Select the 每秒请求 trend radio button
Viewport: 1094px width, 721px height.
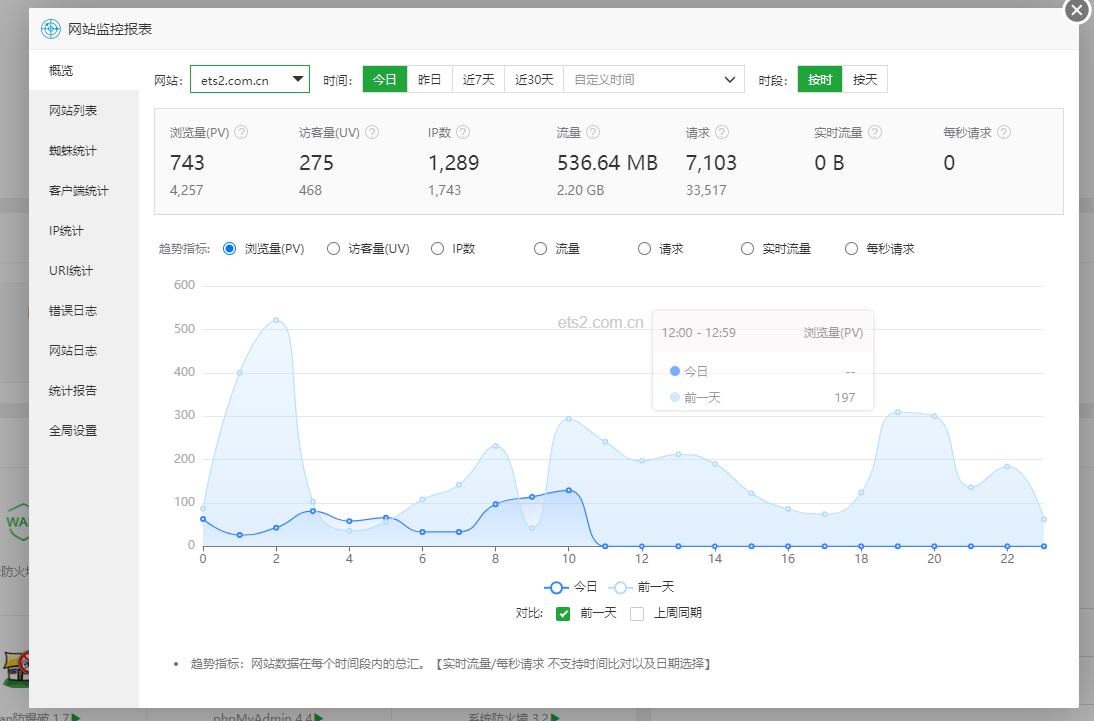pos(851,248)
